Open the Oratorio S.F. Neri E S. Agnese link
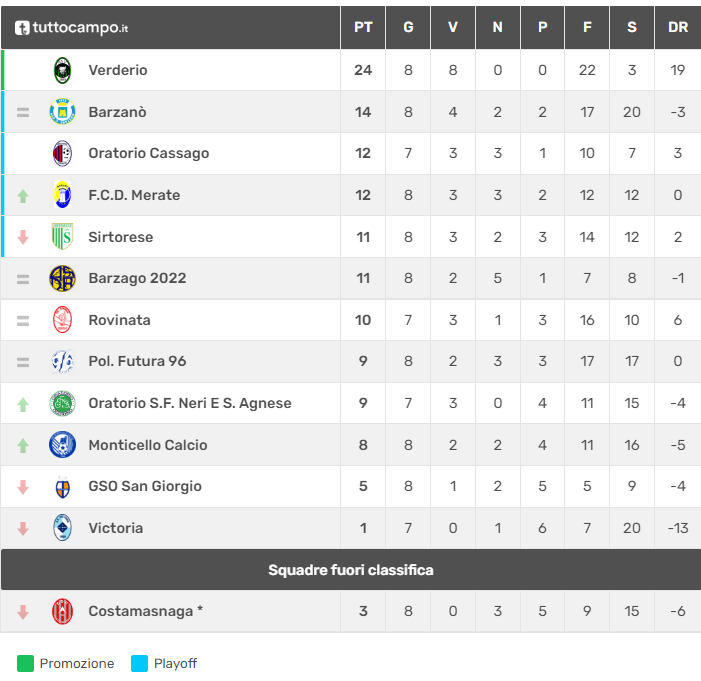Image resolution: width=701 pixels, height=681 pixels. [190, 403]
